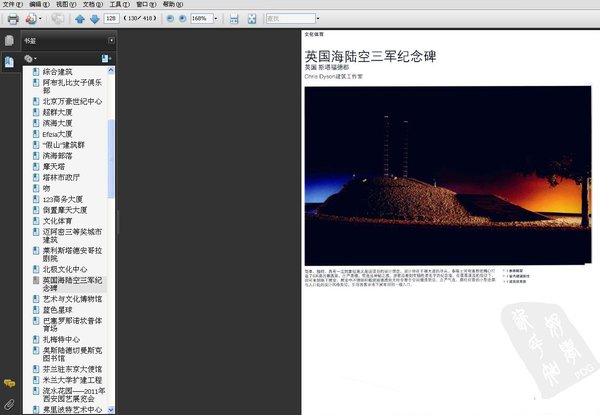This screenshot has width=600, height=415.
Task: Click the grayed-out collaborate icon in toolbar
Action: (58, 19)
